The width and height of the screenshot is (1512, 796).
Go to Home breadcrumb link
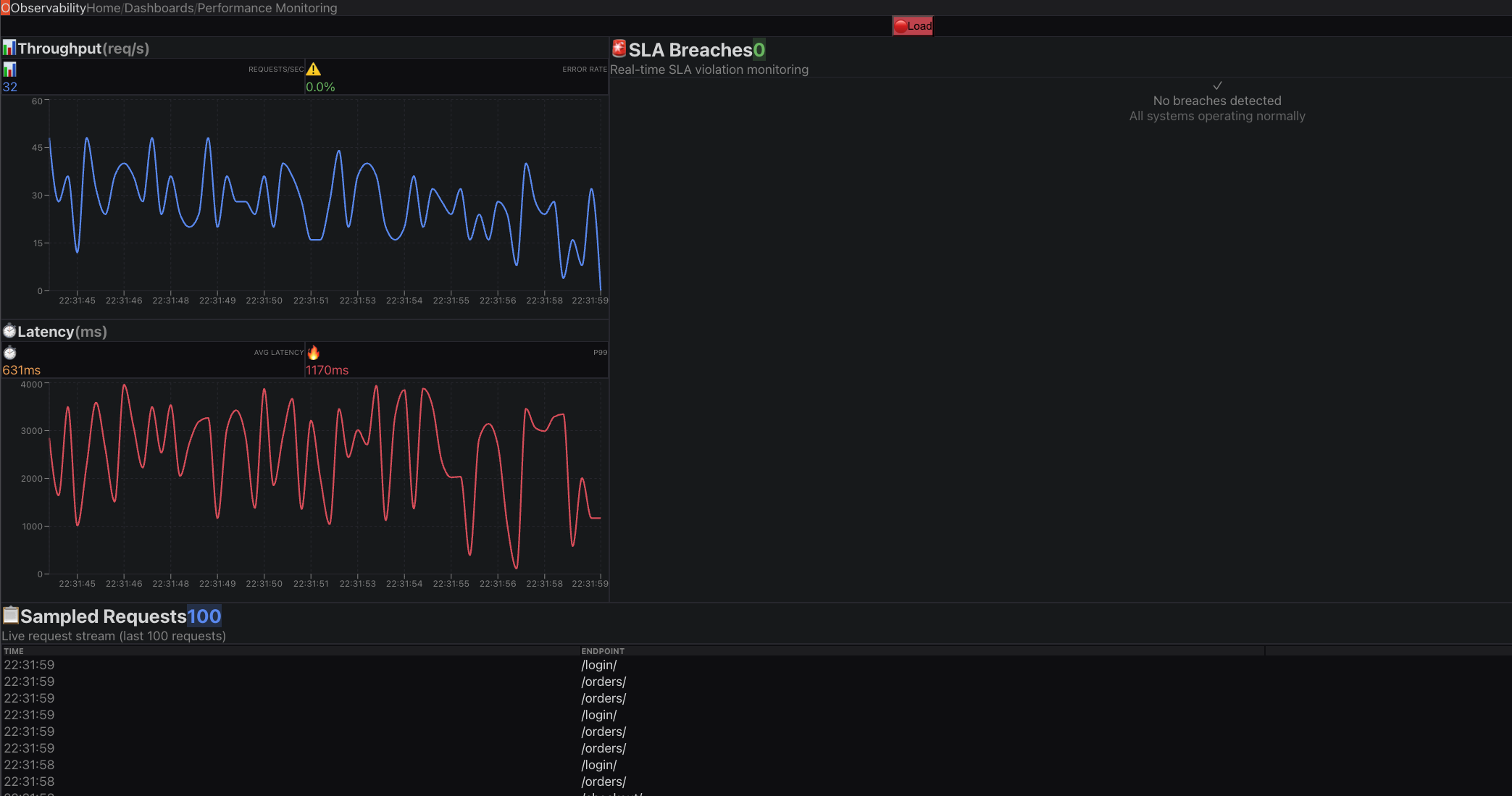(x=104, y=8)
